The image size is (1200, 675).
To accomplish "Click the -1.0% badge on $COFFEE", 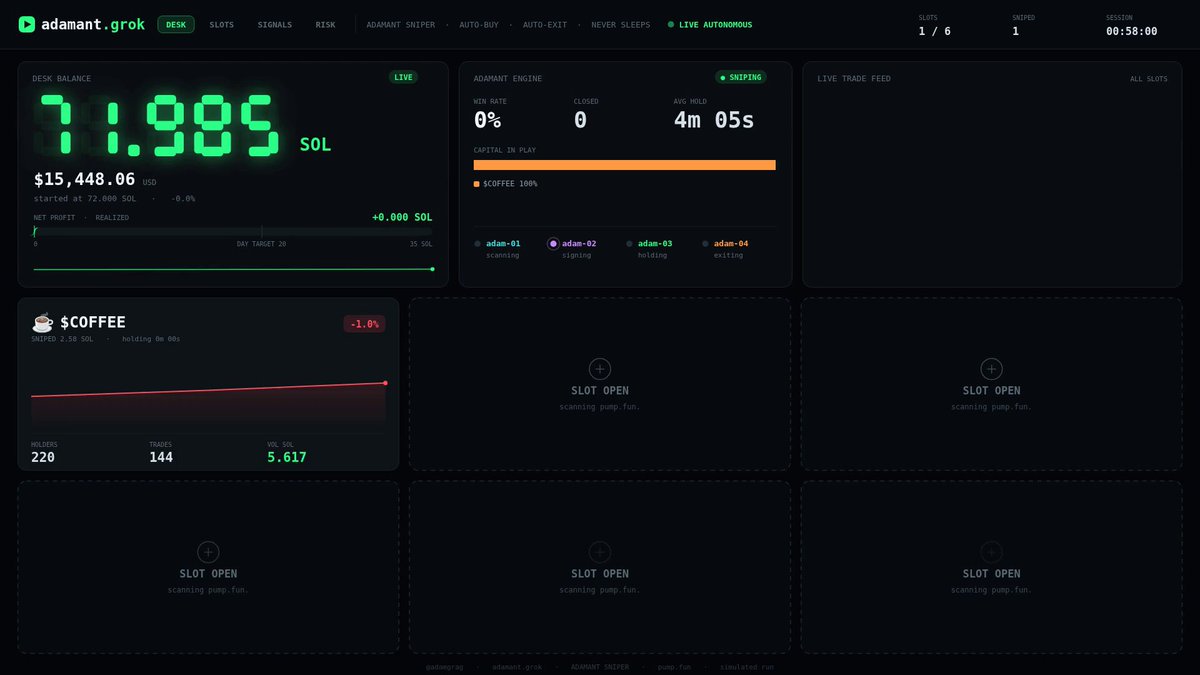I will pos(364,323).
